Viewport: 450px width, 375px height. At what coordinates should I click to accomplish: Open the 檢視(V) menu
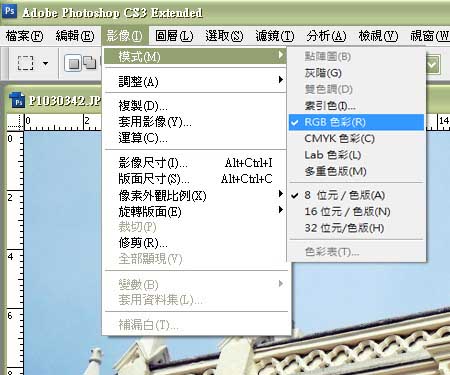[x=378, y=36]
